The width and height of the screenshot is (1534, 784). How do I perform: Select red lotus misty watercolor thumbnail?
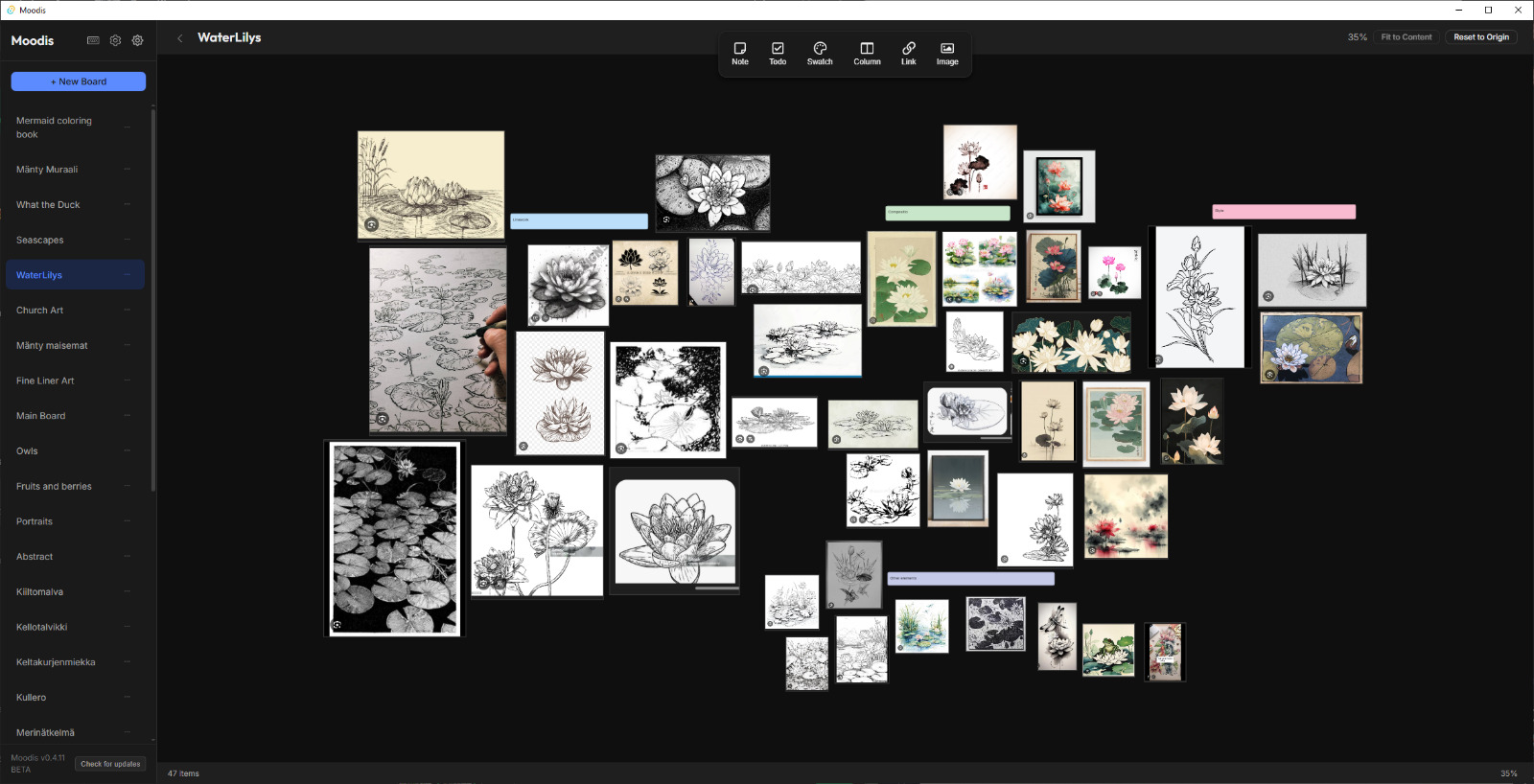tap(1127, 517)
